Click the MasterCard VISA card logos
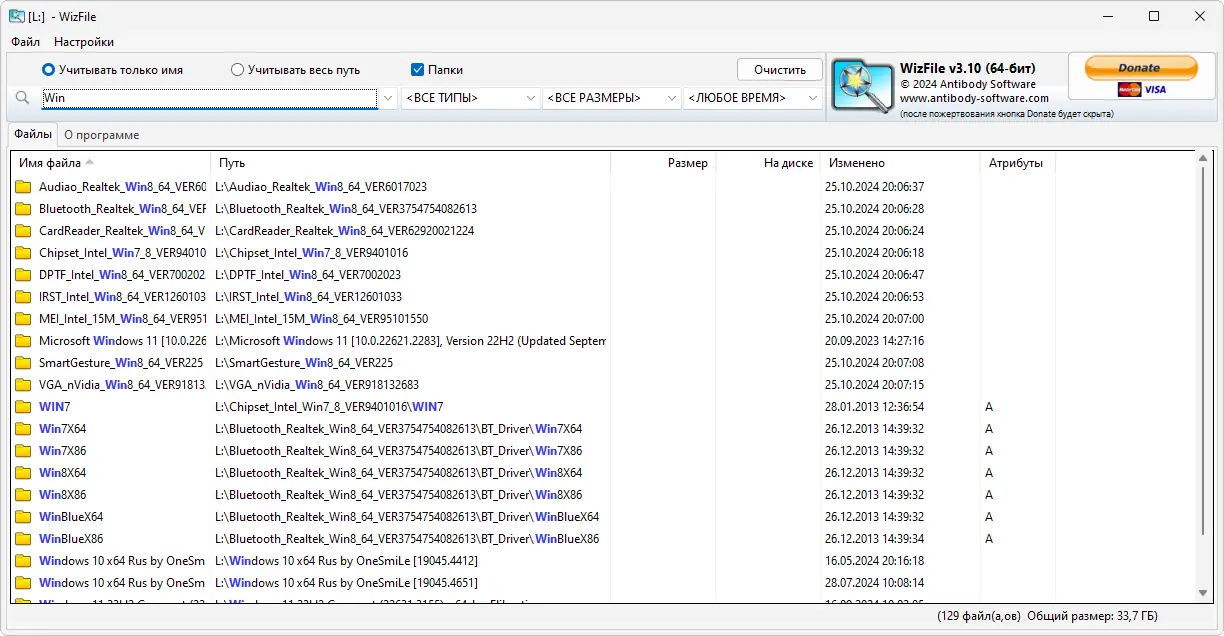 click(x=1142, y=90)
